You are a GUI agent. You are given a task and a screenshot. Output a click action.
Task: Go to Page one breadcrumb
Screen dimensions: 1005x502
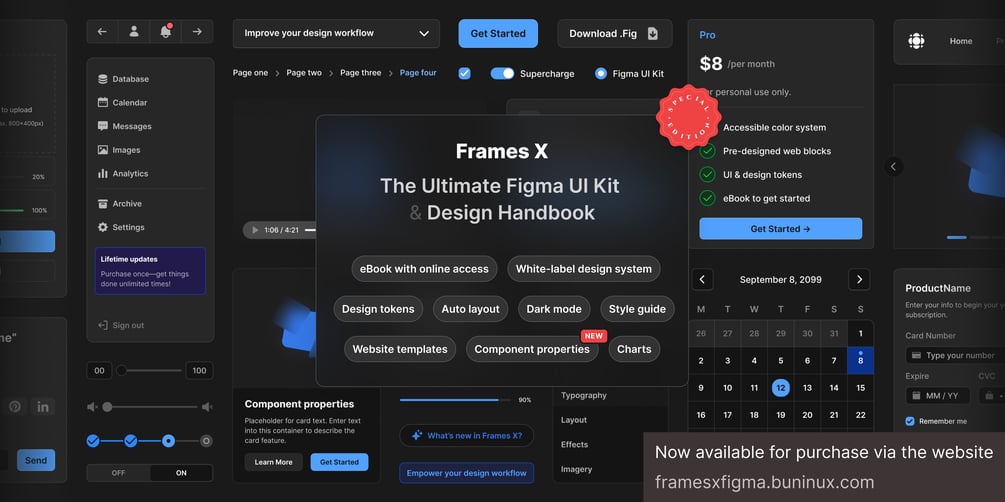(x=251, y=73)
